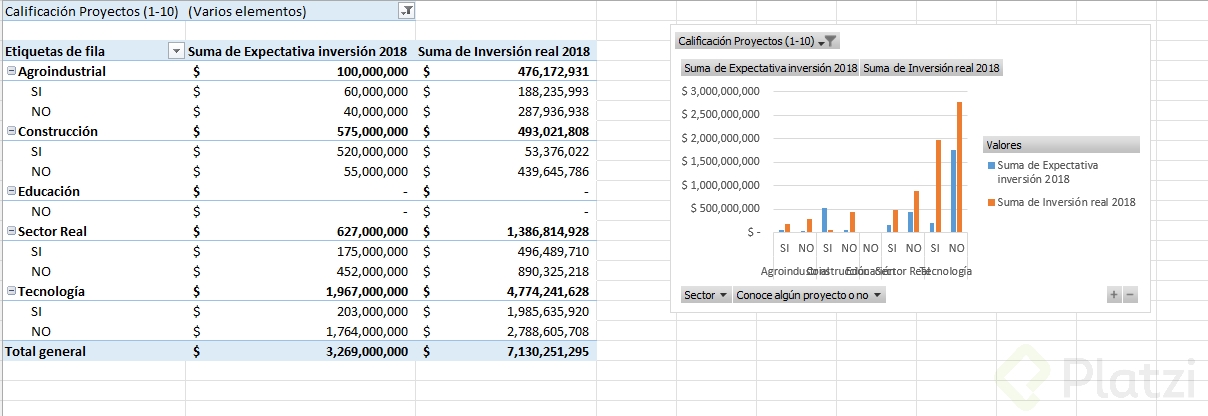The image size is (1208, 416).
Task: Click the Suma de Expectativa inversión 2018 chart button
Action: tap(770, 69)
